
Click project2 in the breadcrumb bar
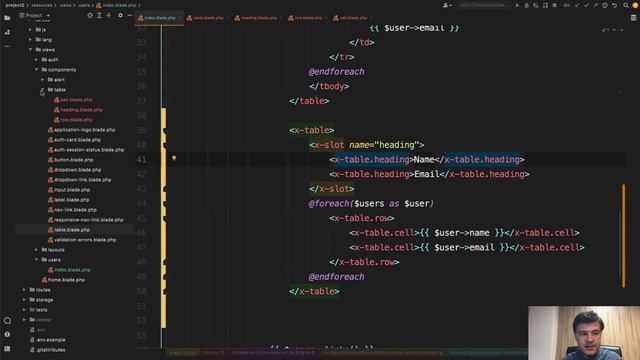click(x=14, y=5)
